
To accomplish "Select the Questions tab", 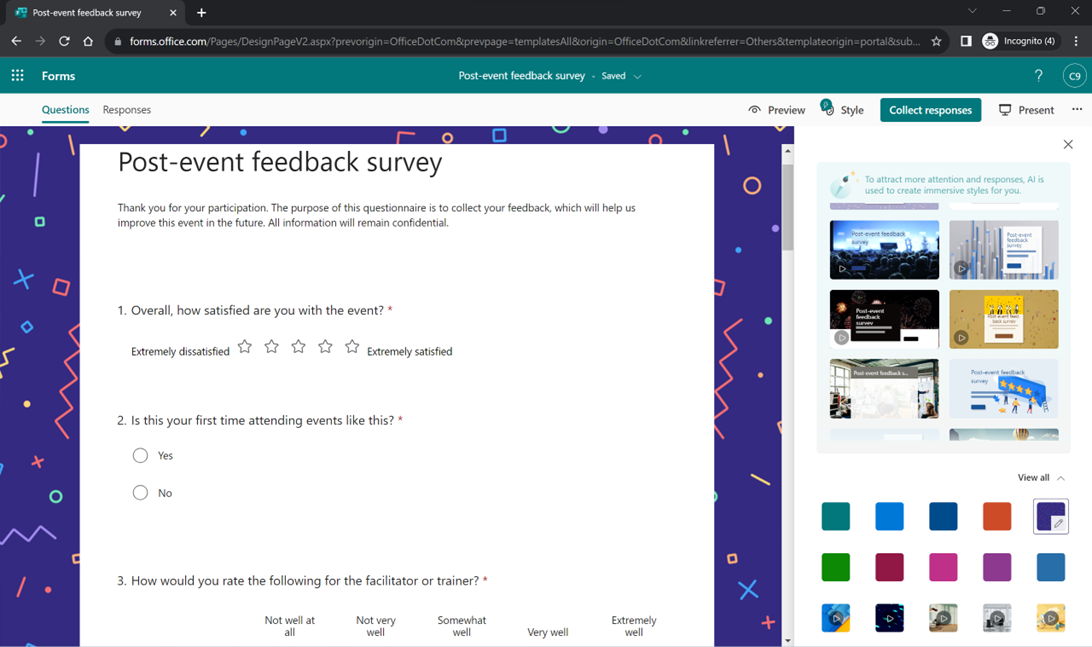I will pos(65,110).
